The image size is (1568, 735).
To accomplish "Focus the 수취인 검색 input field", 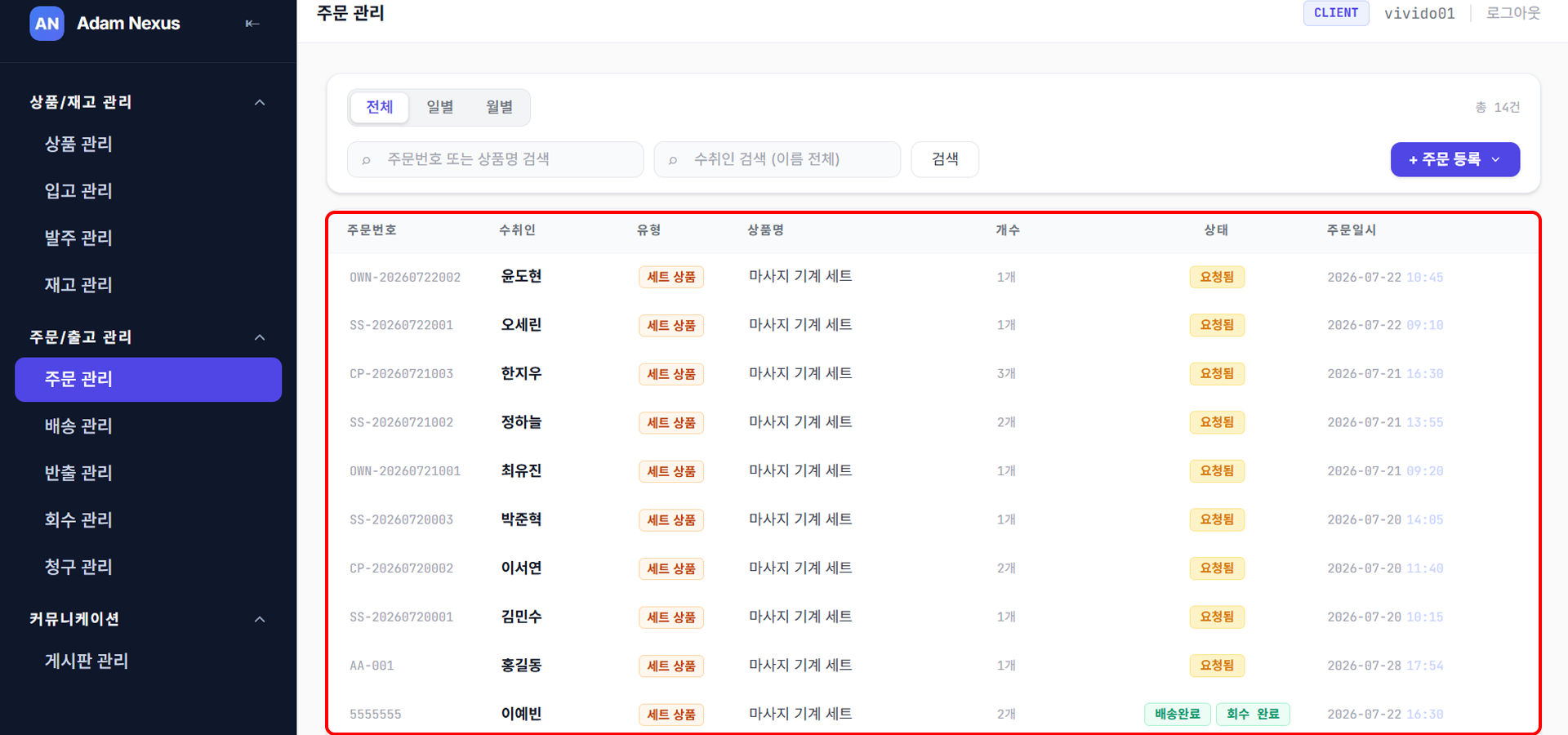I will coord(777,159).
